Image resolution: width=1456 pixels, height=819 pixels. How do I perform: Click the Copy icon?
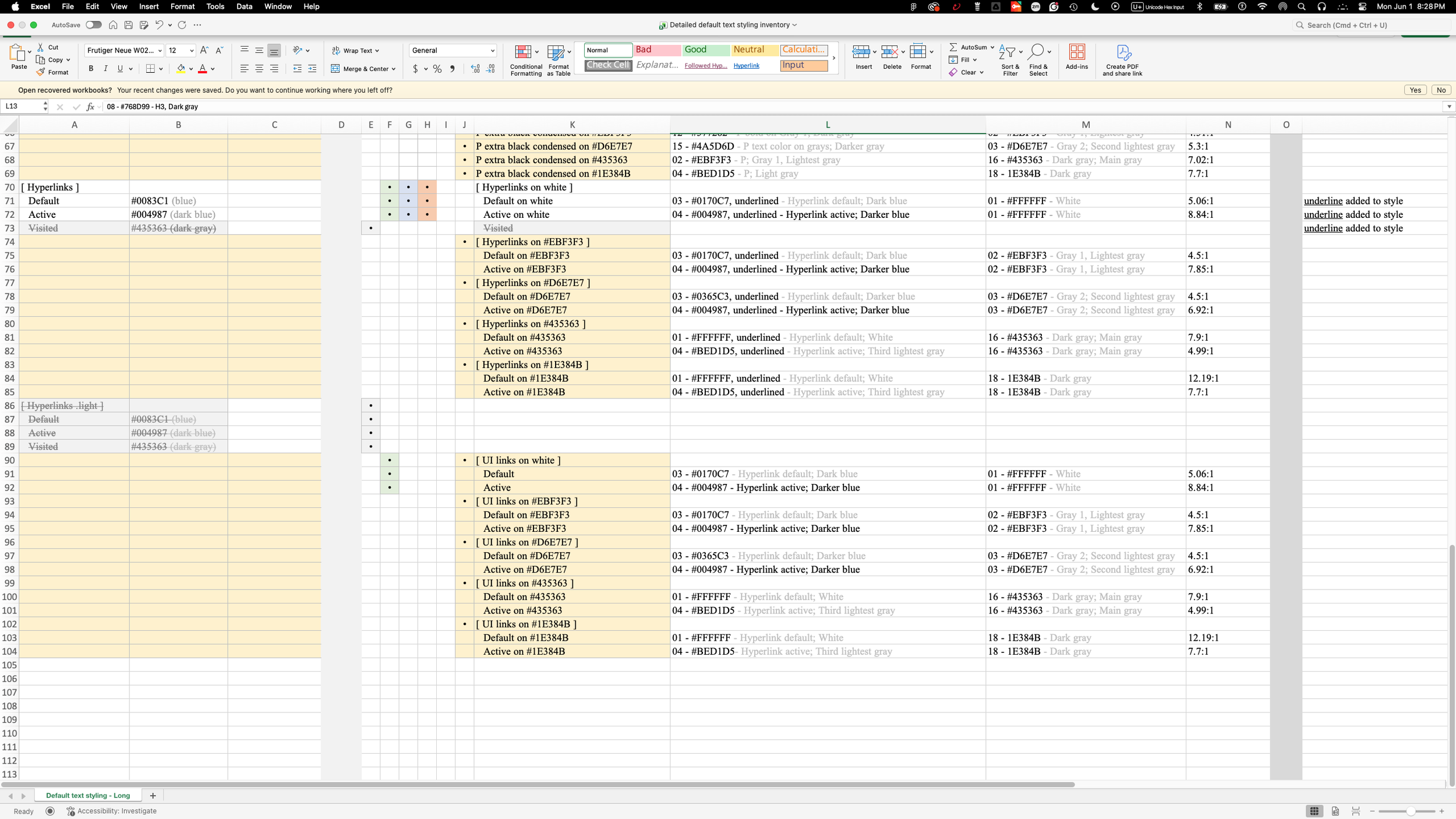click(x=41, y=60)
